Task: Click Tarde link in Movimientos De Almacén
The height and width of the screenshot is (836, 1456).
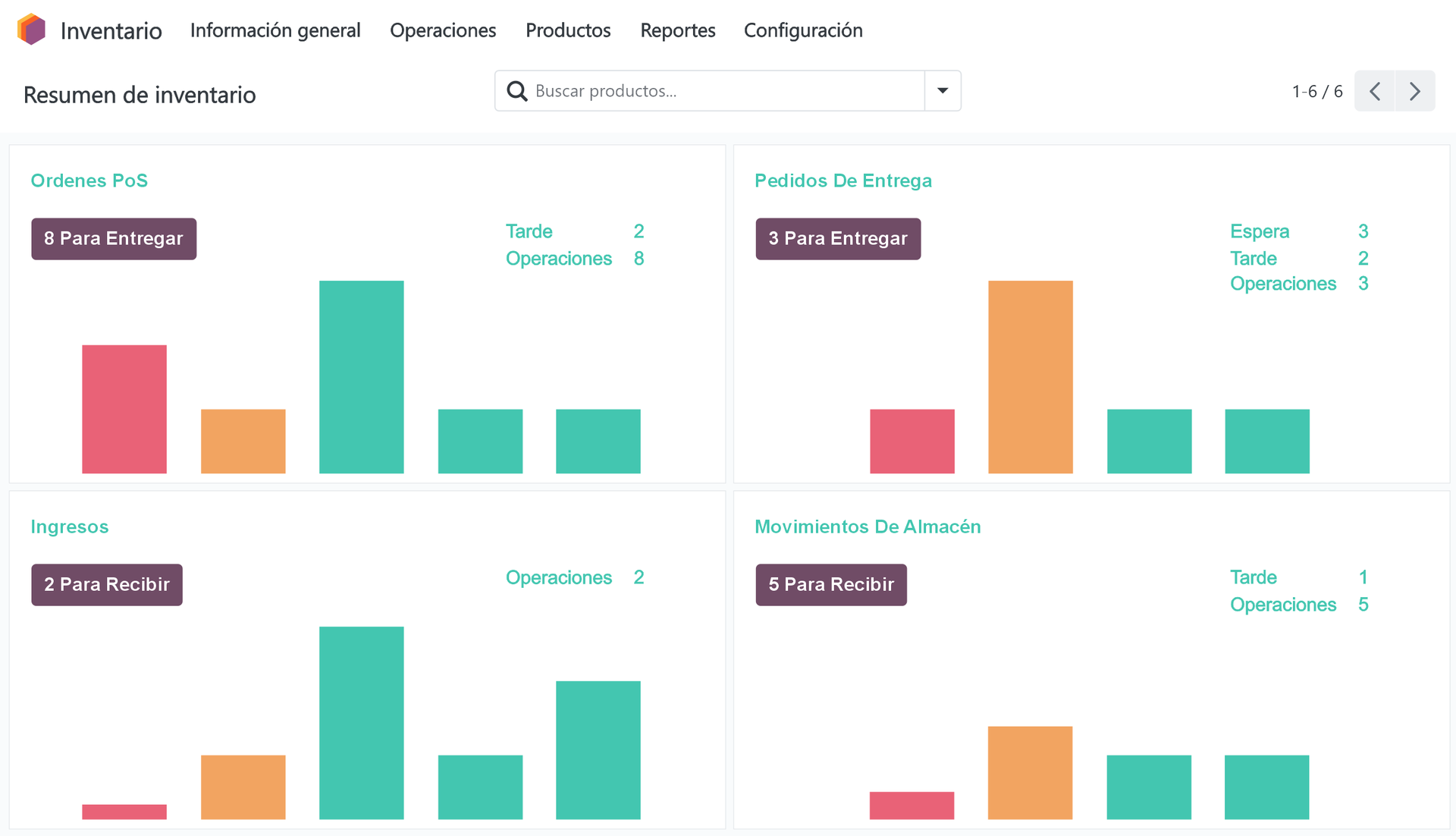Action: (x=1253, y=577)
